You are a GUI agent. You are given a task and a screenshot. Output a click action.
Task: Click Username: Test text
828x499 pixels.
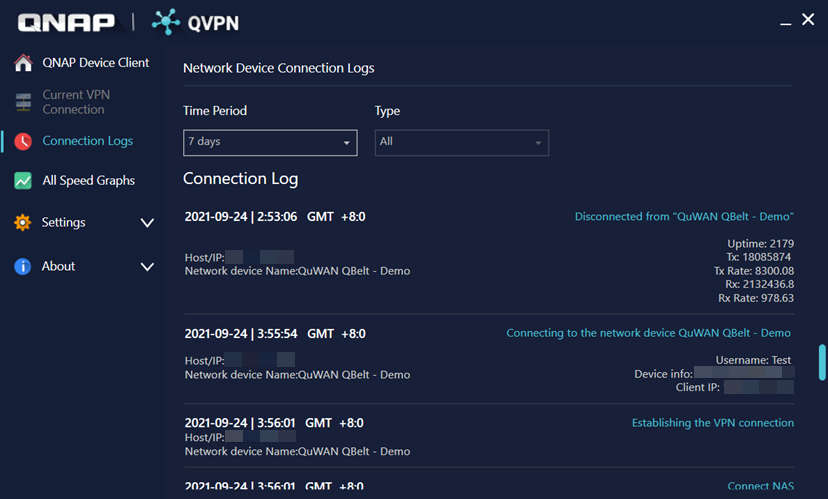(x=753, y=360)
